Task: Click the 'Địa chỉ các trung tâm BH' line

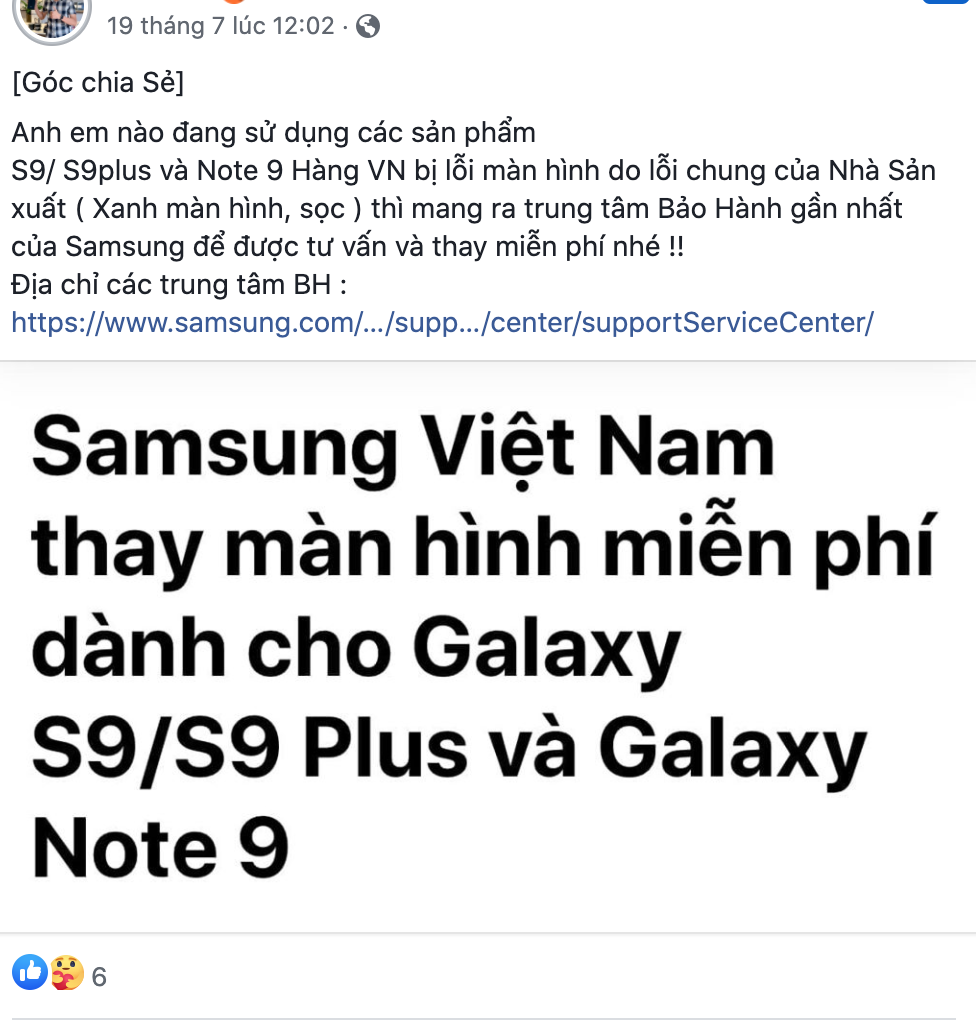Action: click(x=179, y=285)
